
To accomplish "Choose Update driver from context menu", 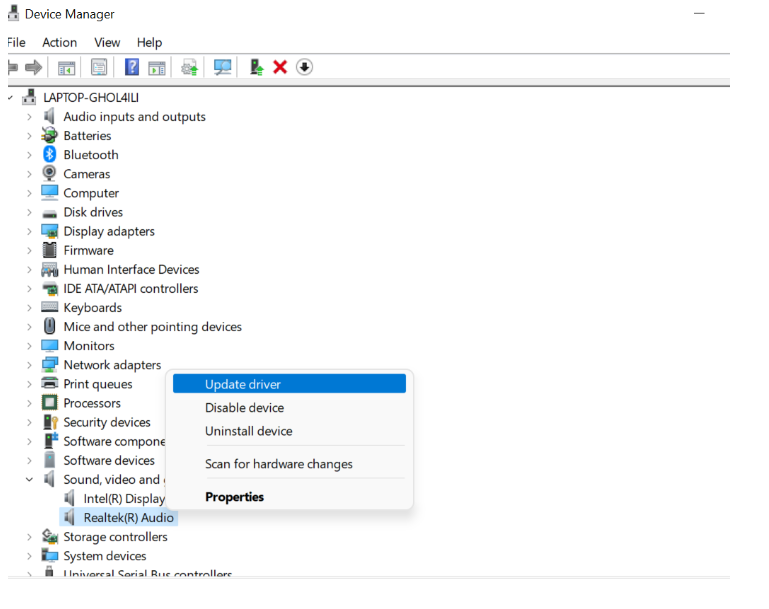I will tap(289, 384).
